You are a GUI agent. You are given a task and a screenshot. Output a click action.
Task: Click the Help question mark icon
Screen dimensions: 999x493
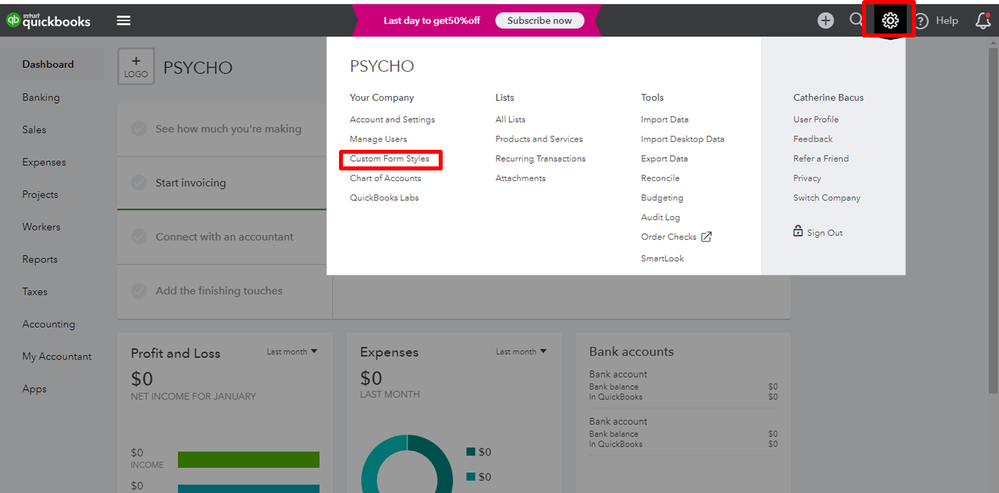(921, 20)
